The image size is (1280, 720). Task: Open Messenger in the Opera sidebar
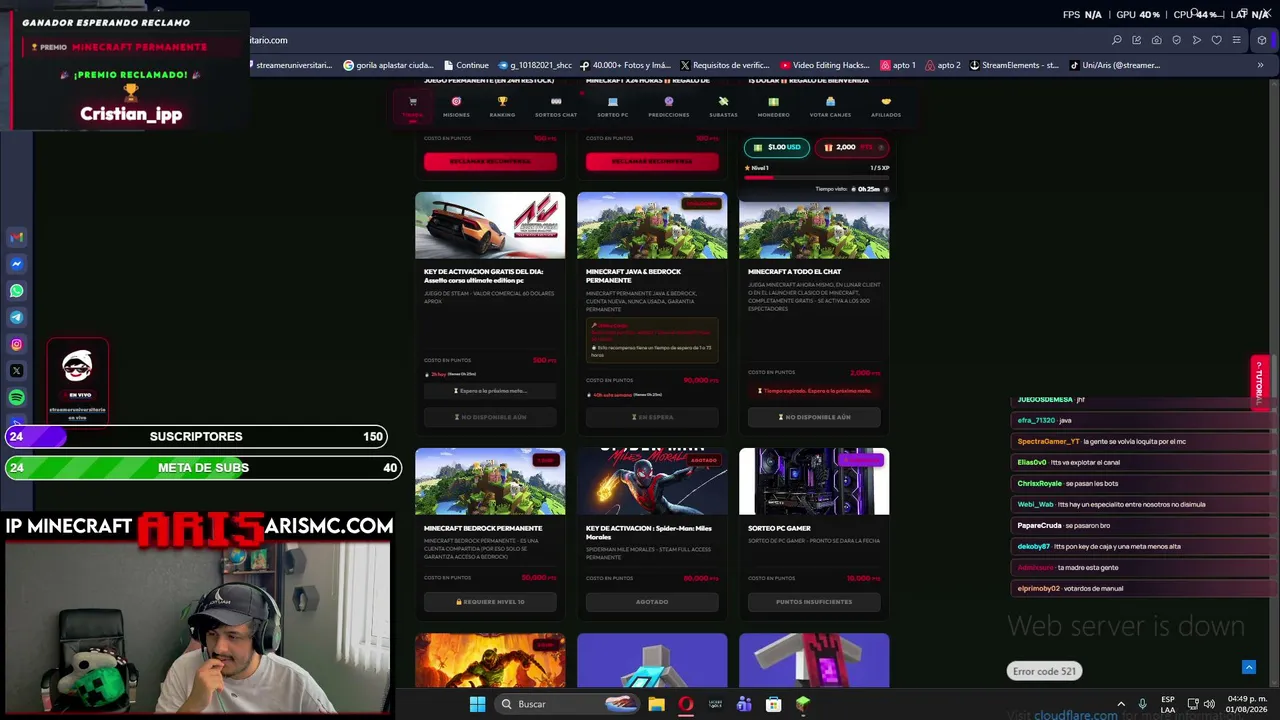click(x=17, y=264)
